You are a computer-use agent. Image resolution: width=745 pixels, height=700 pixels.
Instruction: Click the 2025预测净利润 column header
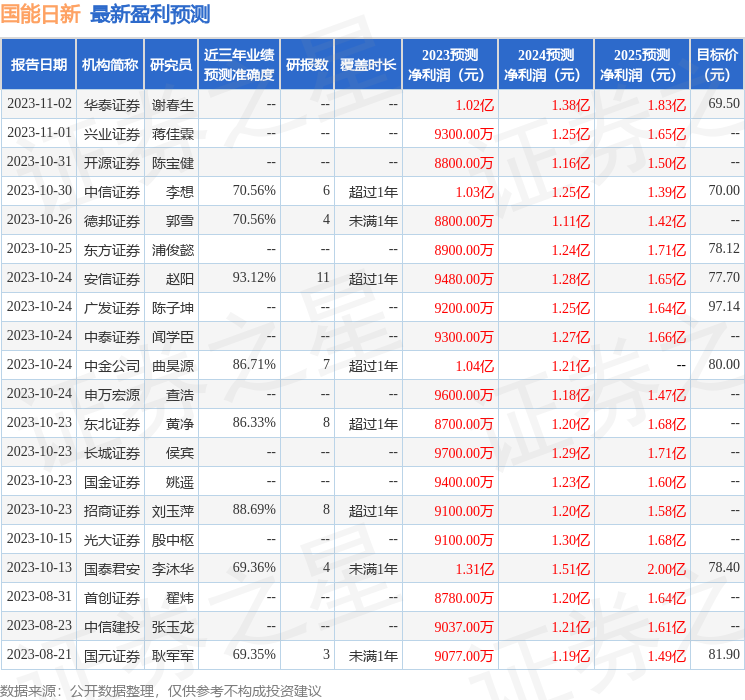[642, 65]
